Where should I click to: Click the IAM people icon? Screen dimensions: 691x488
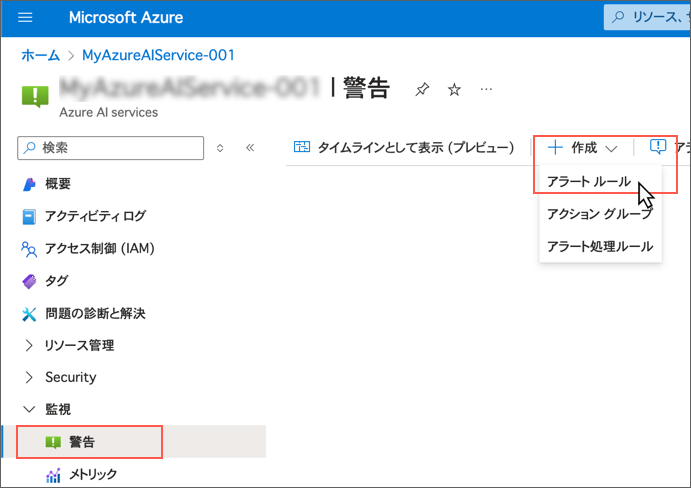tap(29, 249)
